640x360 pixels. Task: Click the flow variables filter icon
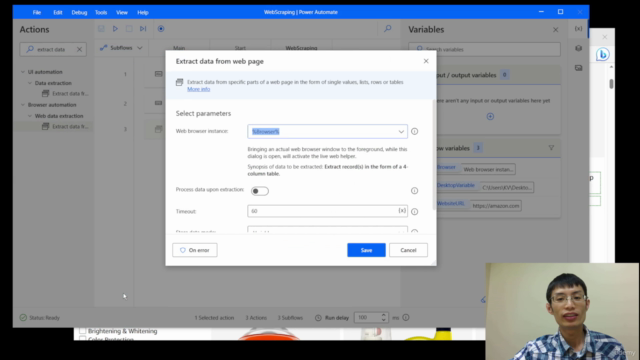[551, 148]
